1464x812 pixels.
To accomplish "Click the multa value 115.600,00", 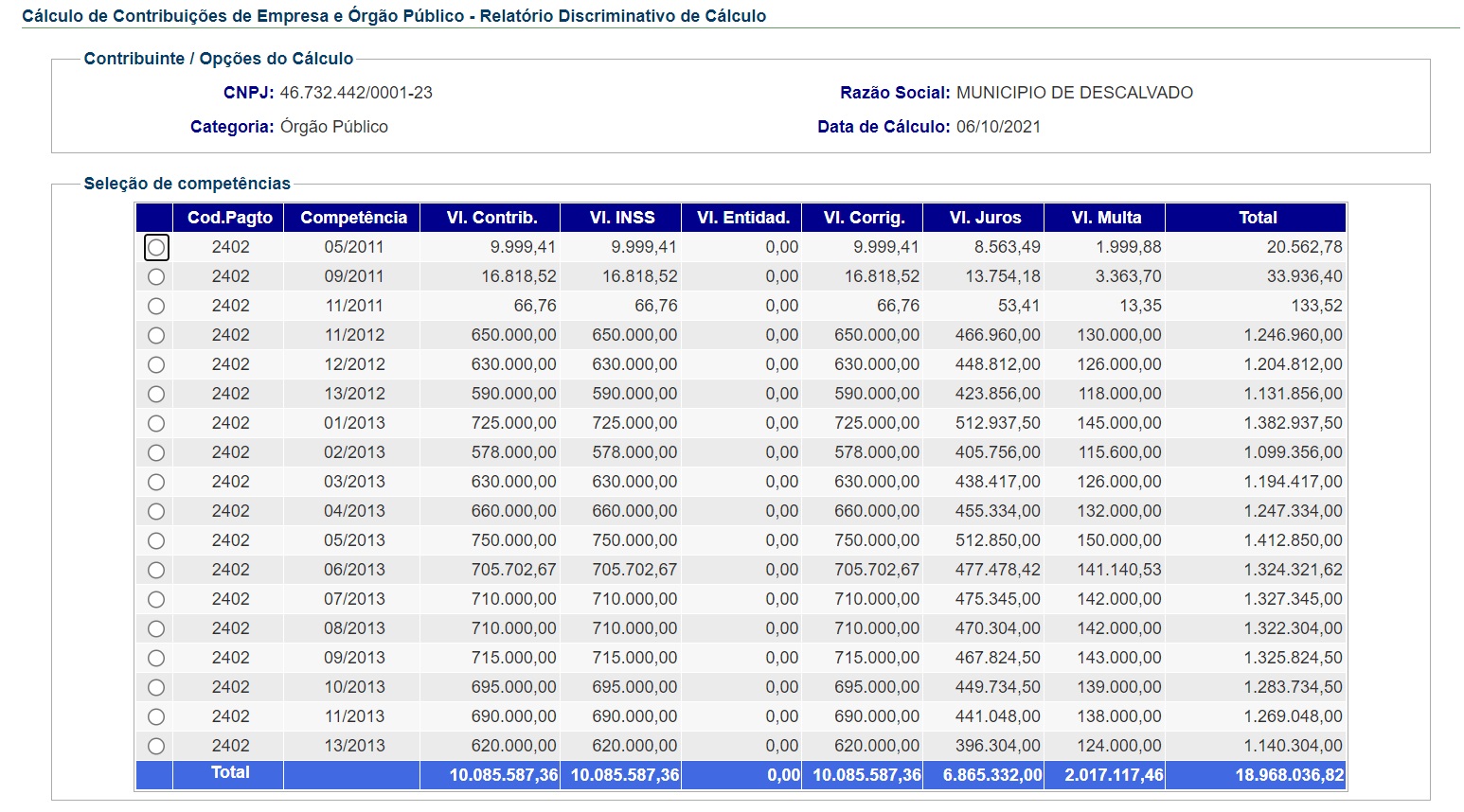I will [x=1118, y=452].
